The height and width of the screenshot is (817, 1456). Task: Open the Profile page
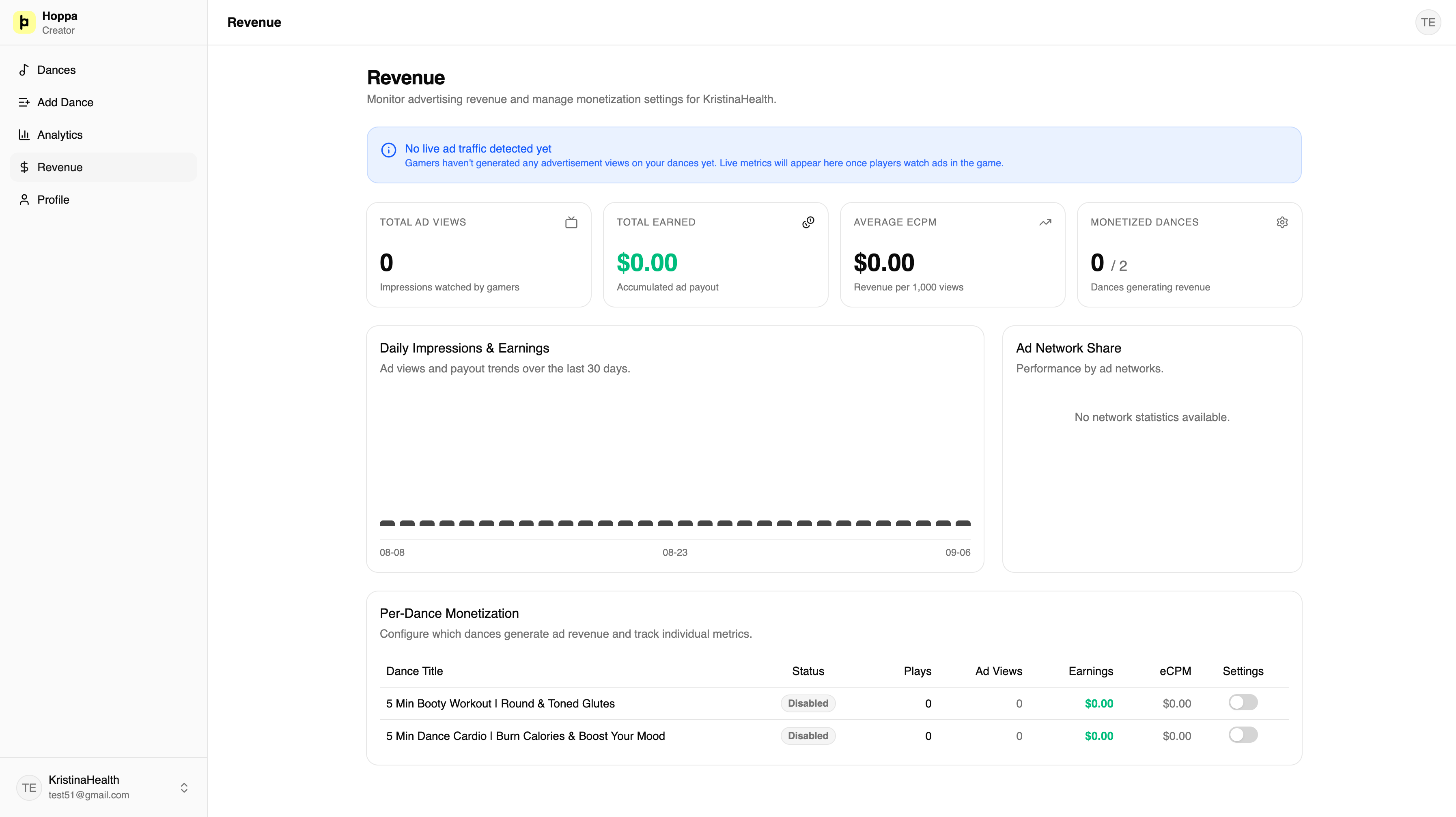point(103,200)
